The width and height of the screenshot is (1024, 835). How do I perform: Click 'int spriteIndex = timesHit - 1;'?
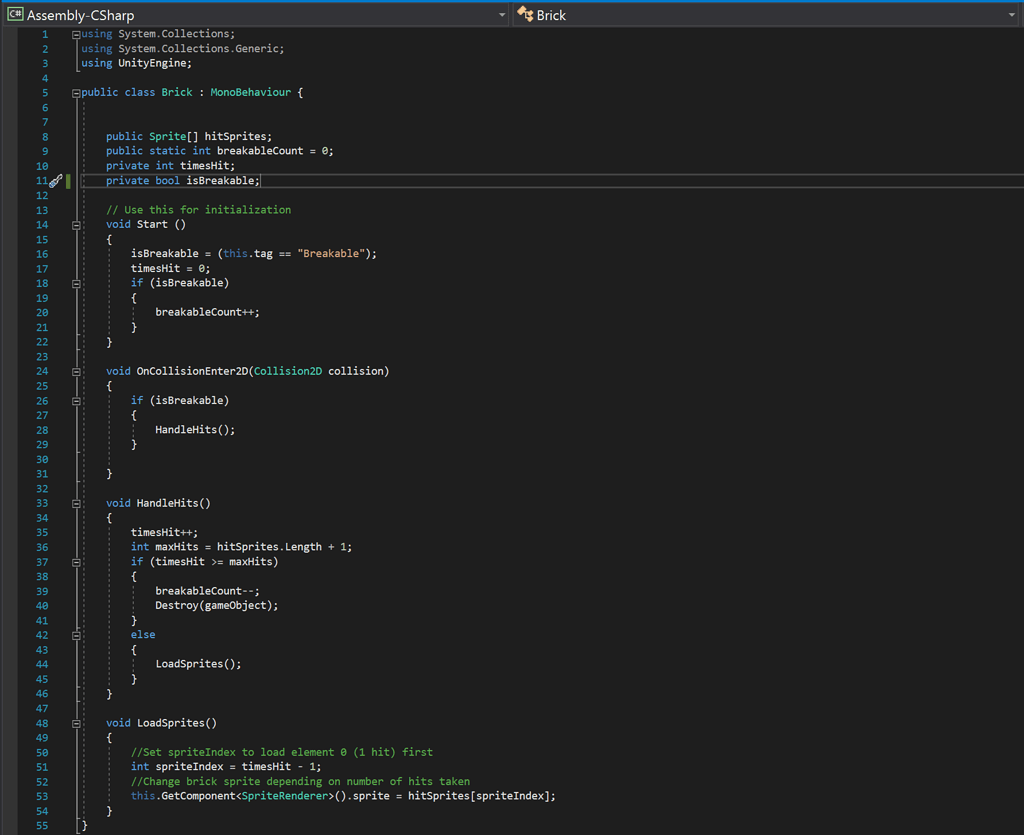point(226,766)
